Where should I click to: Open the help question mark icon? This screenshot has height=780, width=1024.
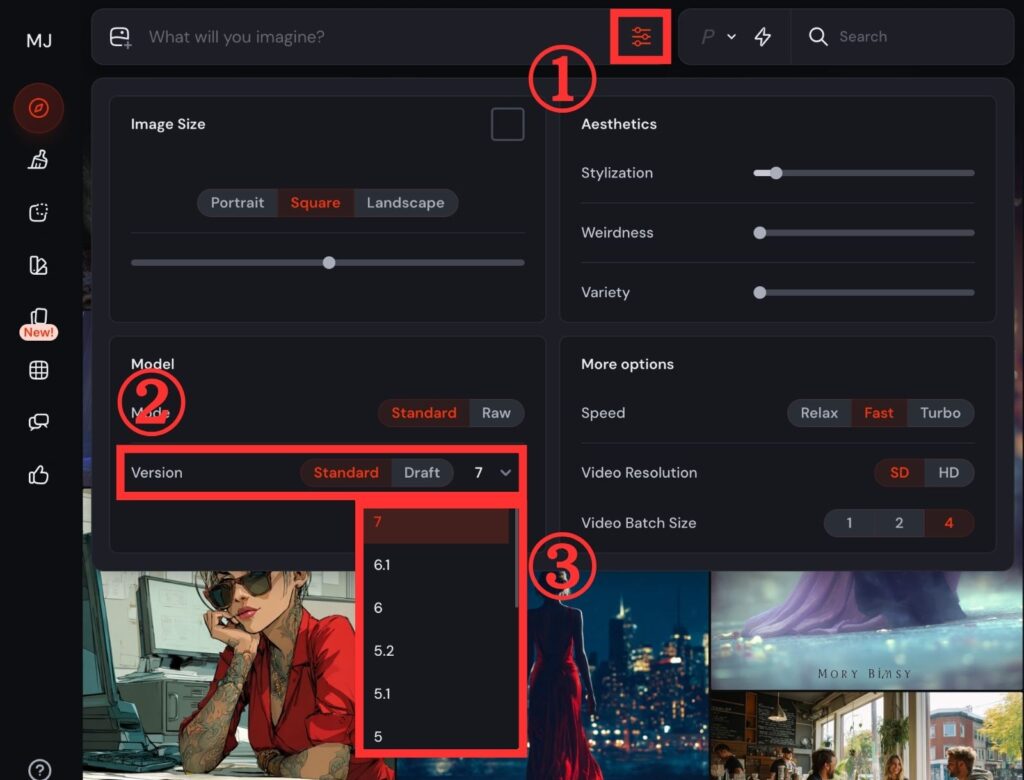point(39,769)
